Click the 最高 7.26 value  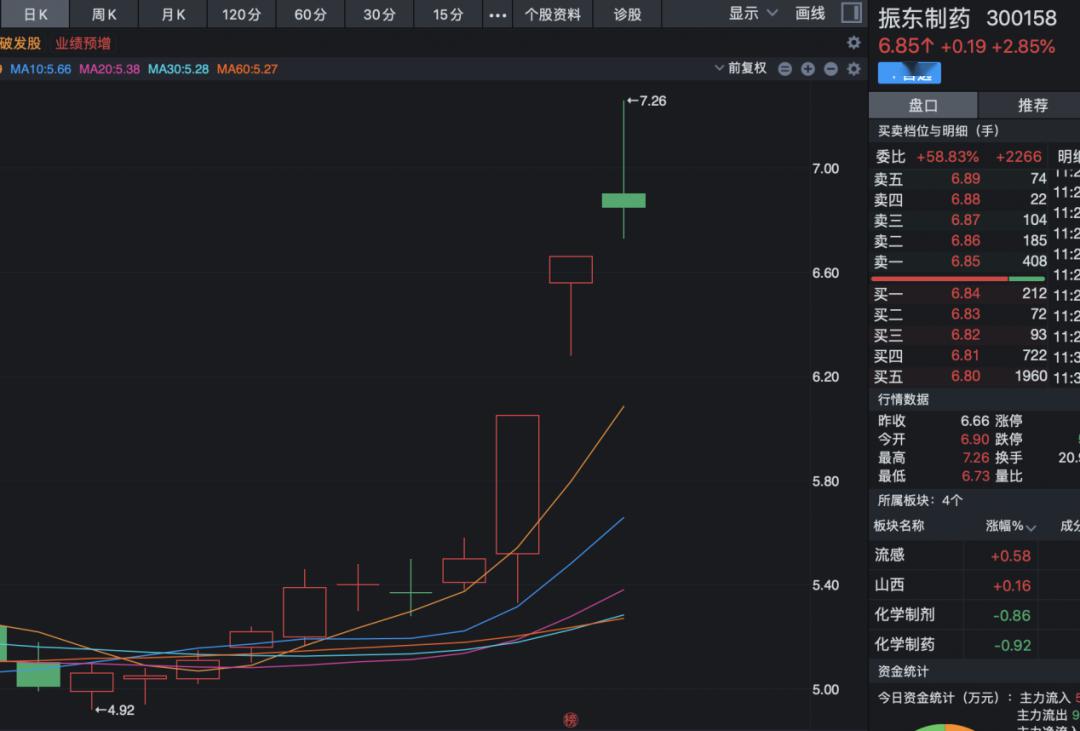coord(975,458)
